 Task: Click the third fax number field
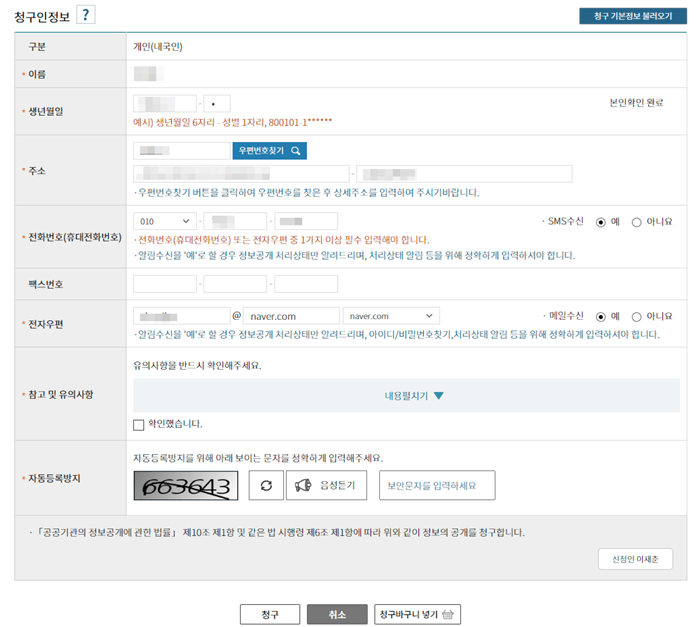point(306,284)
